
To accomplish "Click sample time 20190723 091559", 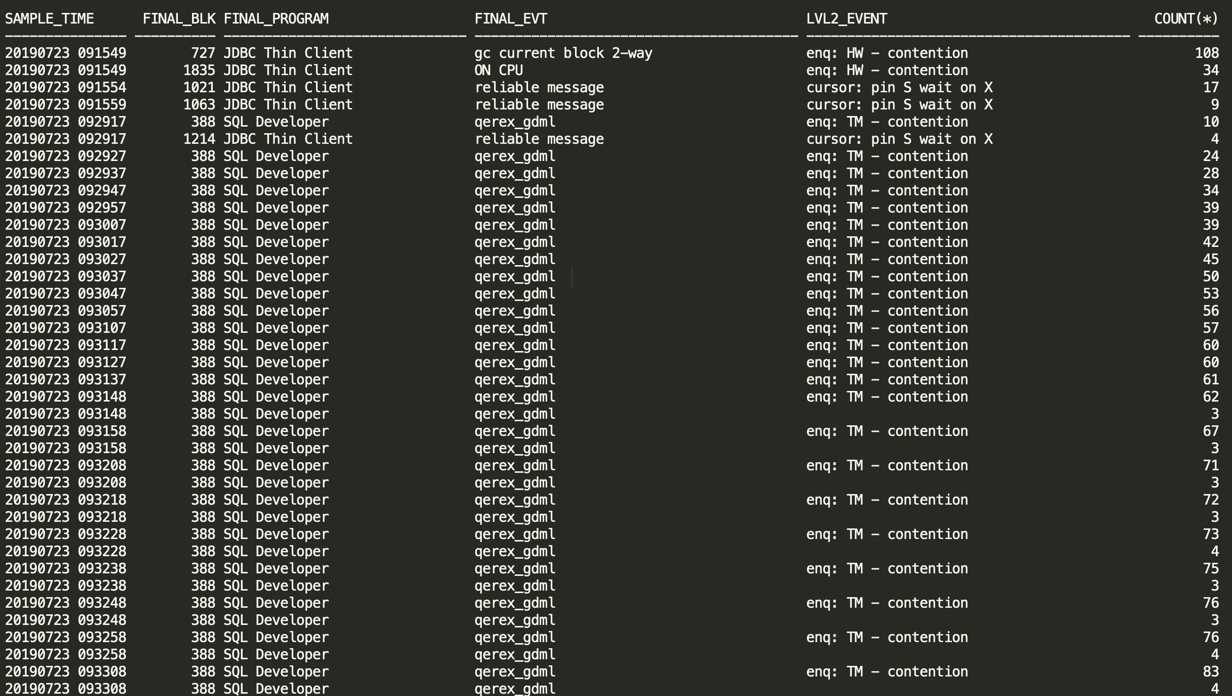I will [x=66, y=104].
